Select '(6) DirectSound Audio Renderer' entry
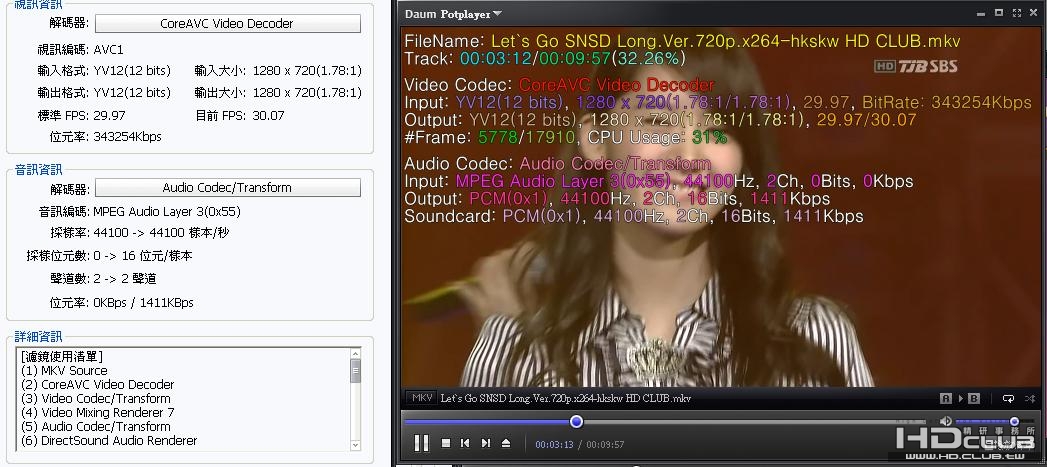1047x467 pixels. [109, 441]
